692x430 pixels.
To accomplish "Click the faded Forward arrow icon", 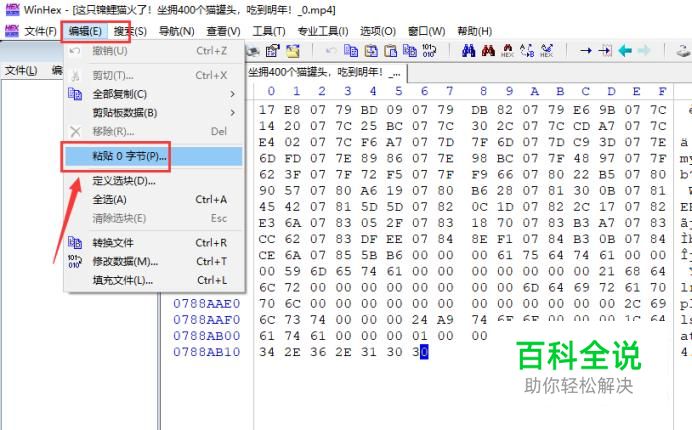I will (x=644, y=51).
